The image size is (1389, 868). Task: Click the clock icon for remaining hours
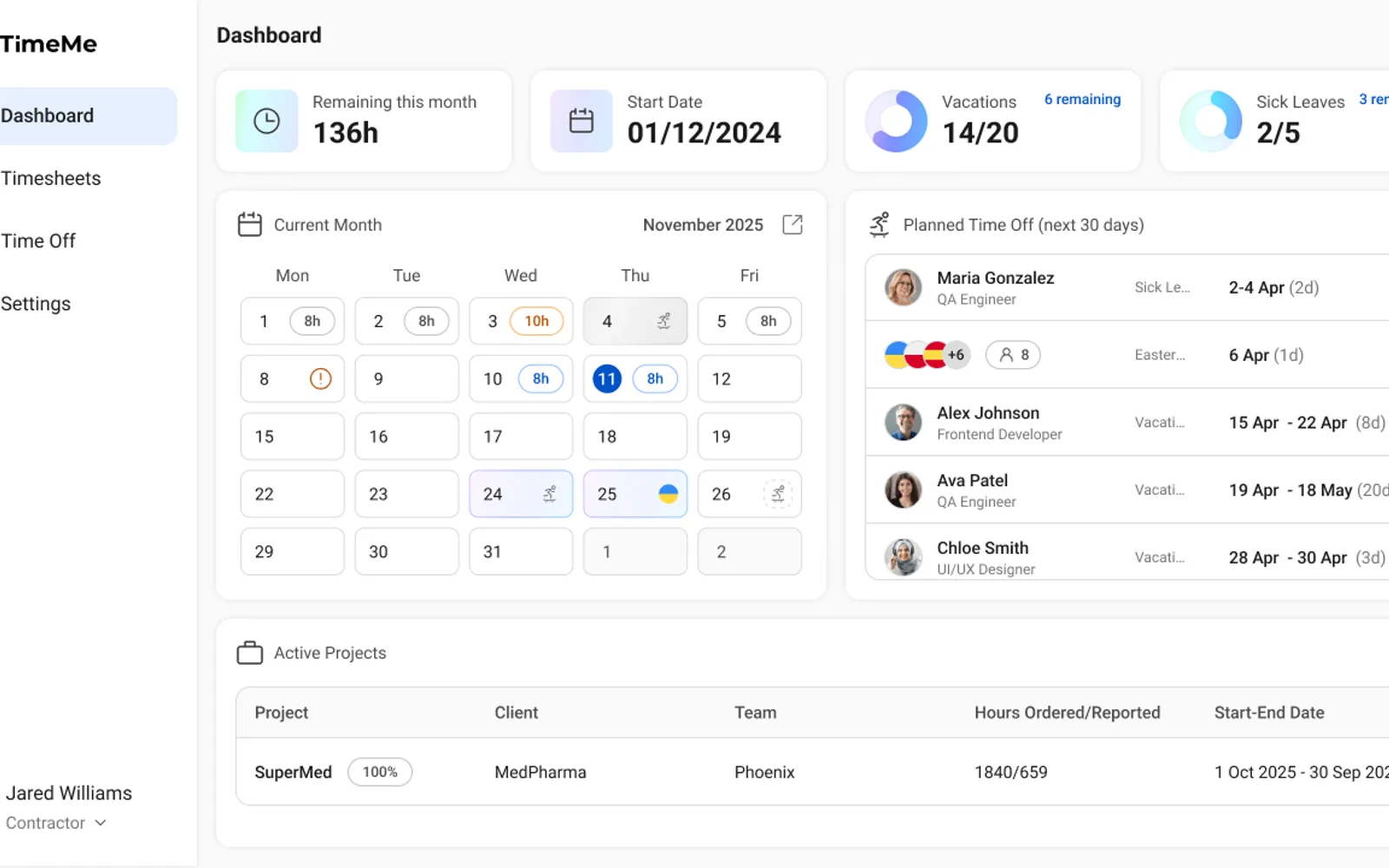[x=267, y=121]
